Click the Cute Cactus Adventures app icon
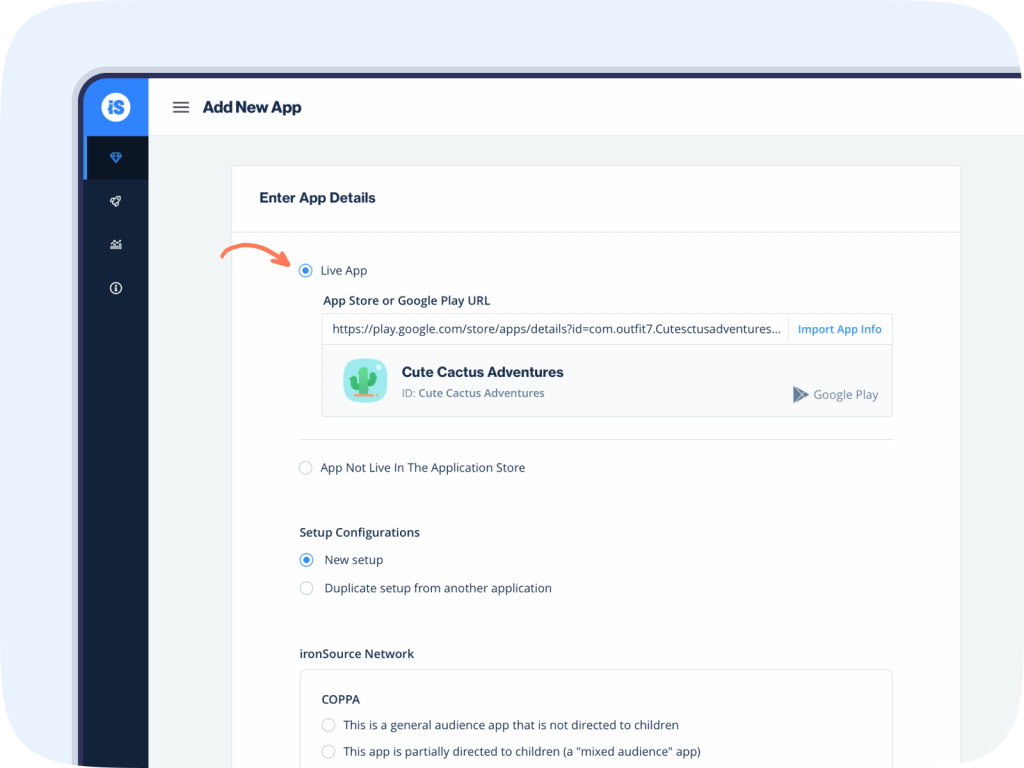Image resolution: width=1024 pixels, height=768 pixels. point(365,380)
